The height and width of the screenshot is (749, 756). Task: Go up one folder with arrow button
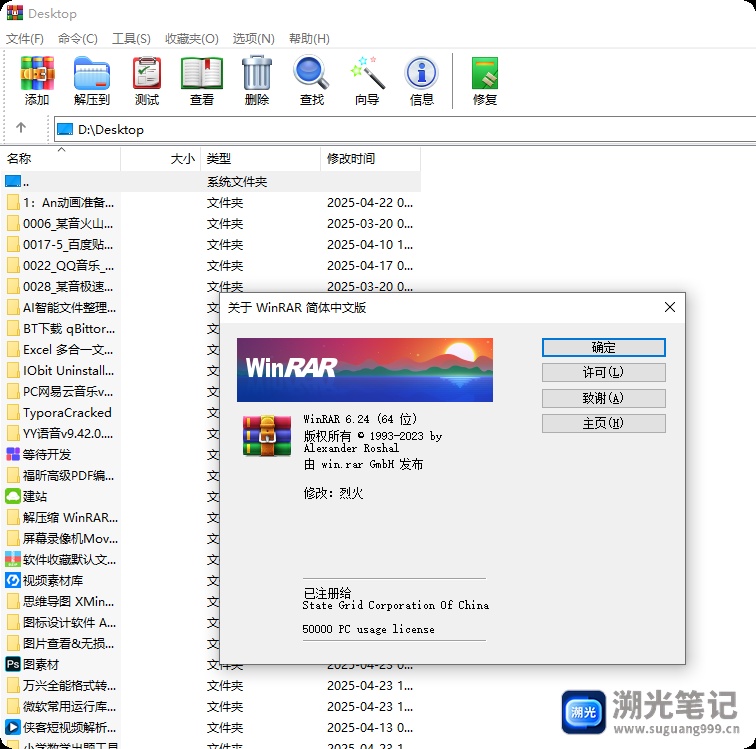tap(21, 128)
